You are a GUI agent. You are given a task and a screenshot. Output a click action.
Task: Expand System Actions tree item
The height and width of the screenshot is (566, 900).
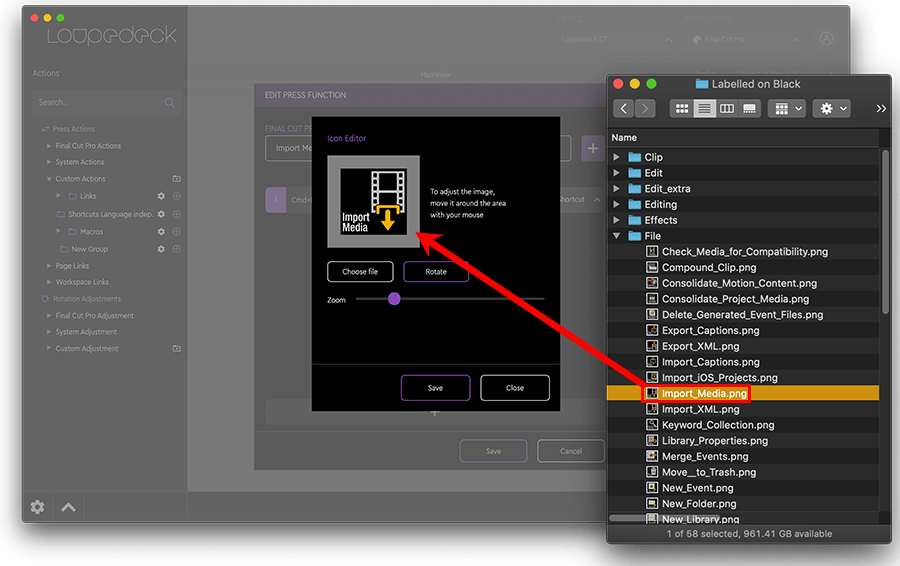tap(49, 162)
